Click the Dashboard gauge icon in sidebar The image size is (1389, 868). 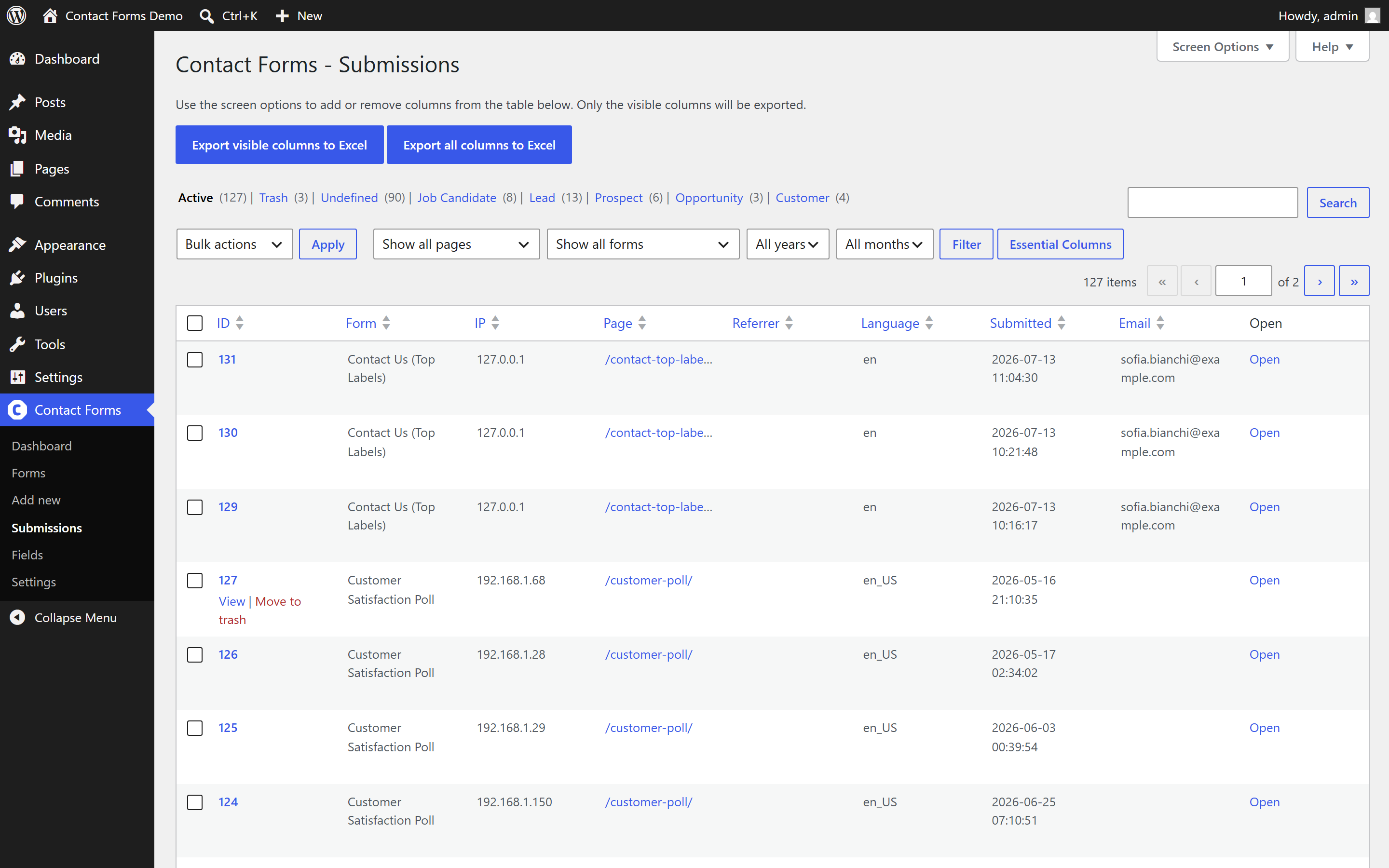tap(17, 58)
